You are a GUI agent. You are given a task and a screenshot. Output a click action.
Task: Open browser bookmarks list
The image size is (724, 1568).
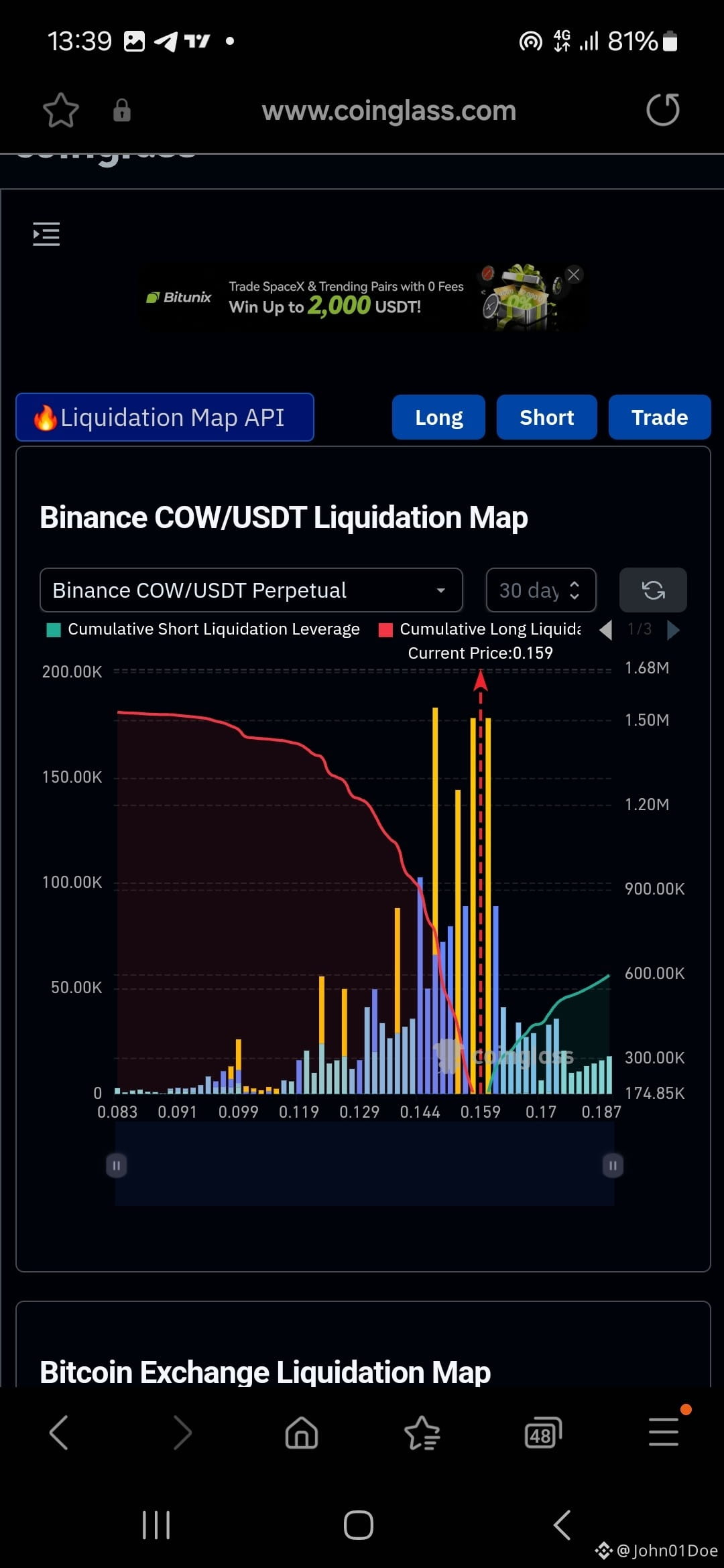pyautogui.click(x=422, y=1433)
